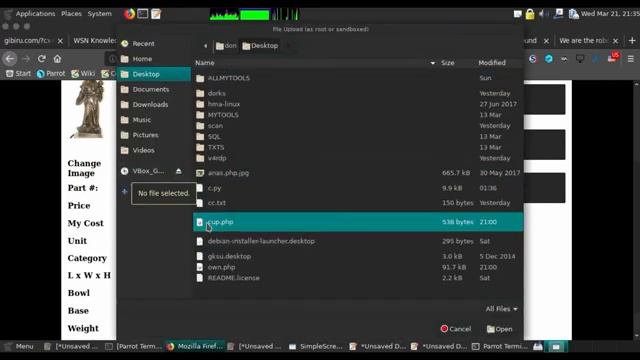The image size is (640, 360).
Task: Click Open to upload selected file
Action: pos(500,329)
